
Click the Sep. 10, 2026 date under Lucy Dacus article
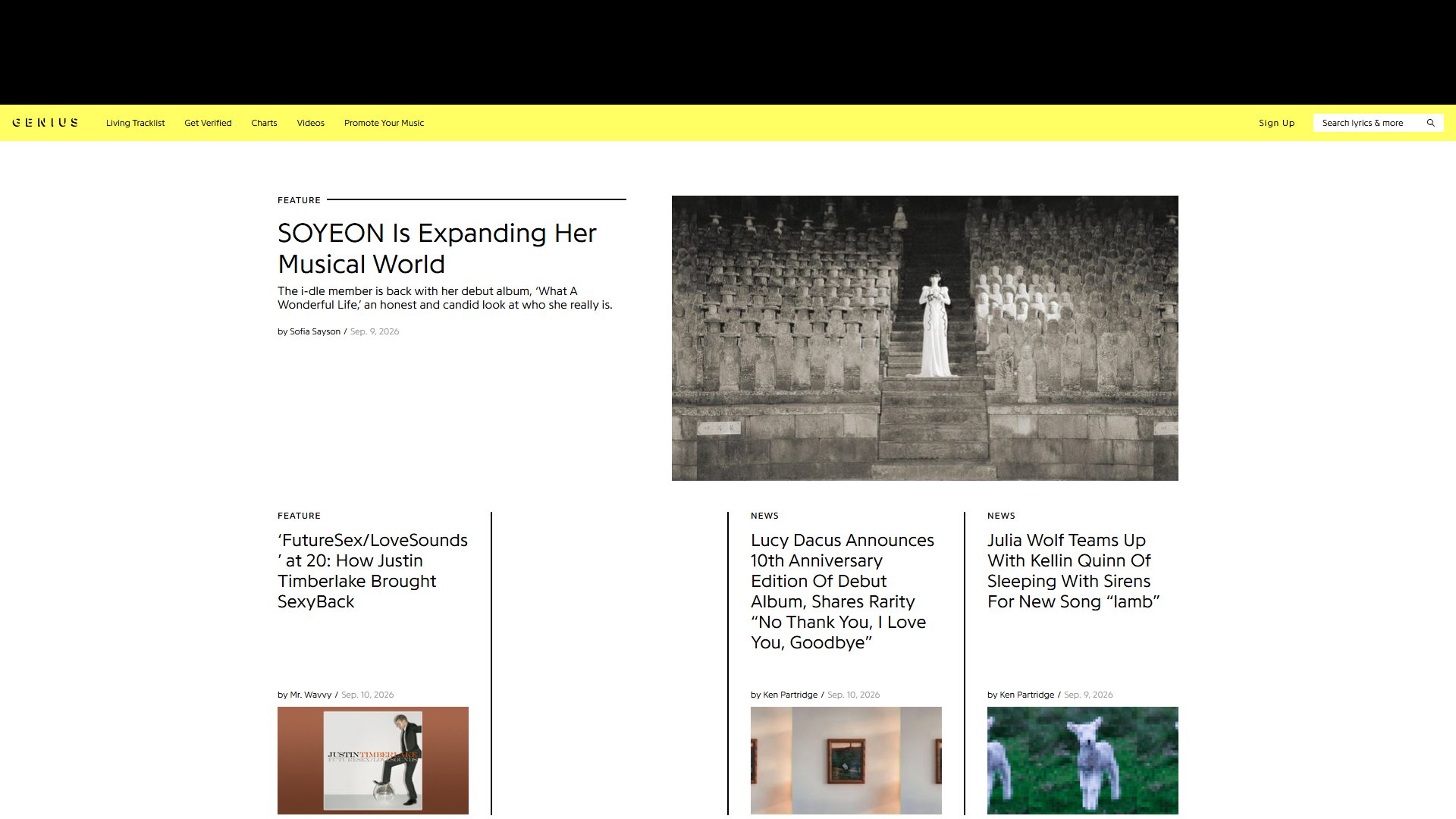[x=854, y=695]
